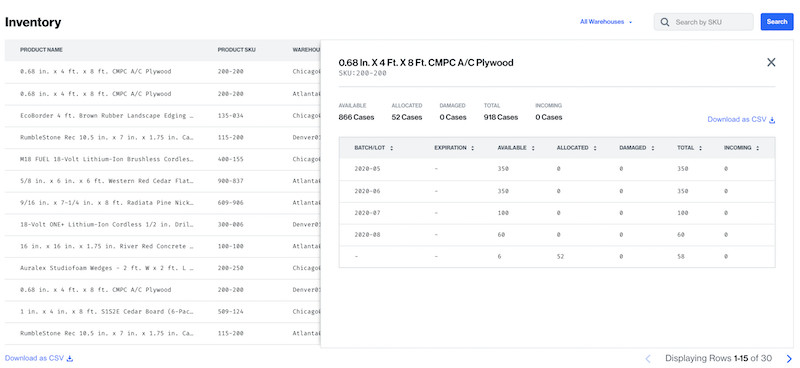Open the All Warehouses dropdown
The height and width of the screenshot is (368, 800).
coord(606,22)
